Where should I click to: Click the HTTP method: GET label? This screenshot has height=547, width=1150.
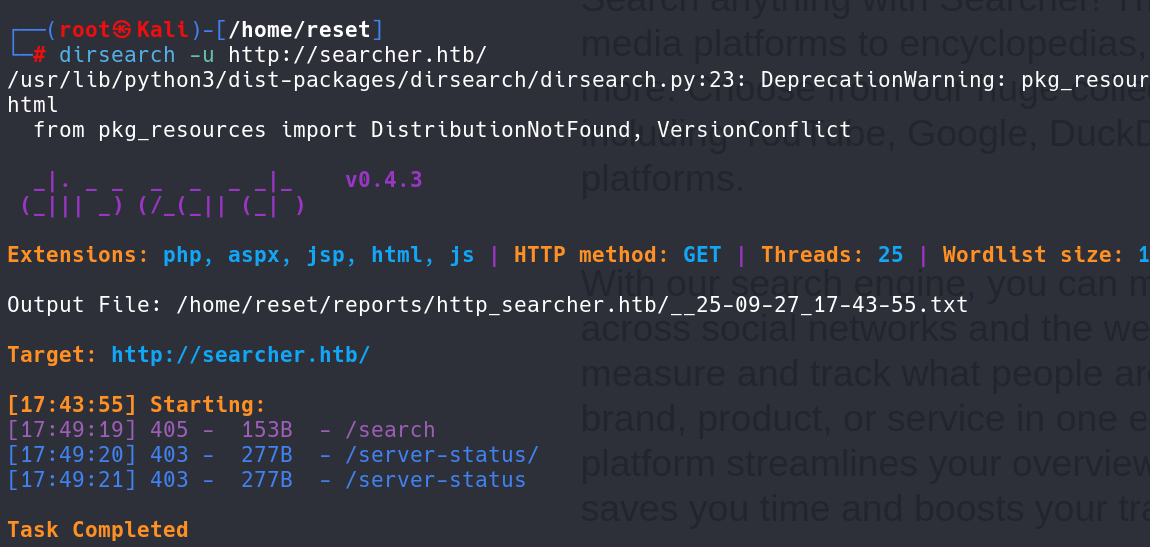point(618,255)
